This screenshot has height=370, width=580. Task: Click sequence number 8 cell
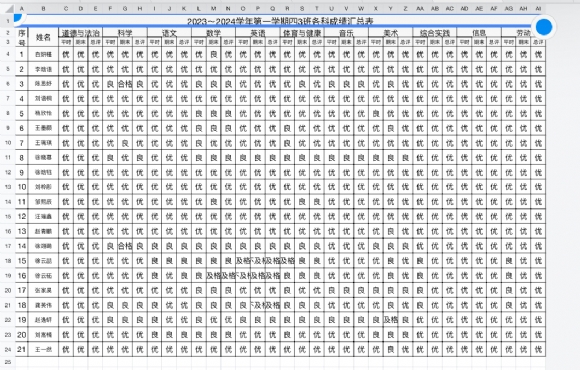click(x=22, y=158)
